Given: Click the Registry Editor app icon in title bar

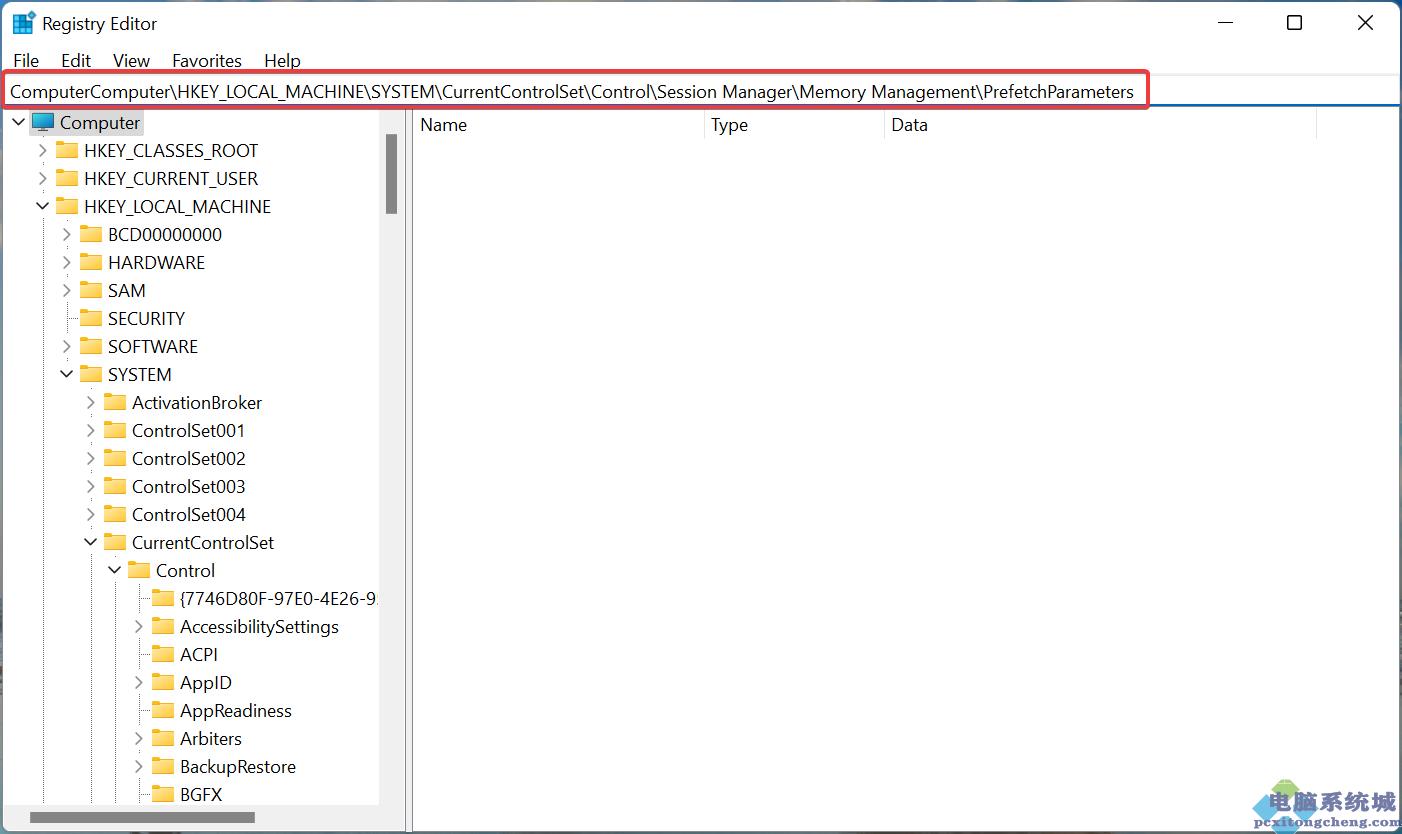Looking at the screenshot, I should click(23, 23).
